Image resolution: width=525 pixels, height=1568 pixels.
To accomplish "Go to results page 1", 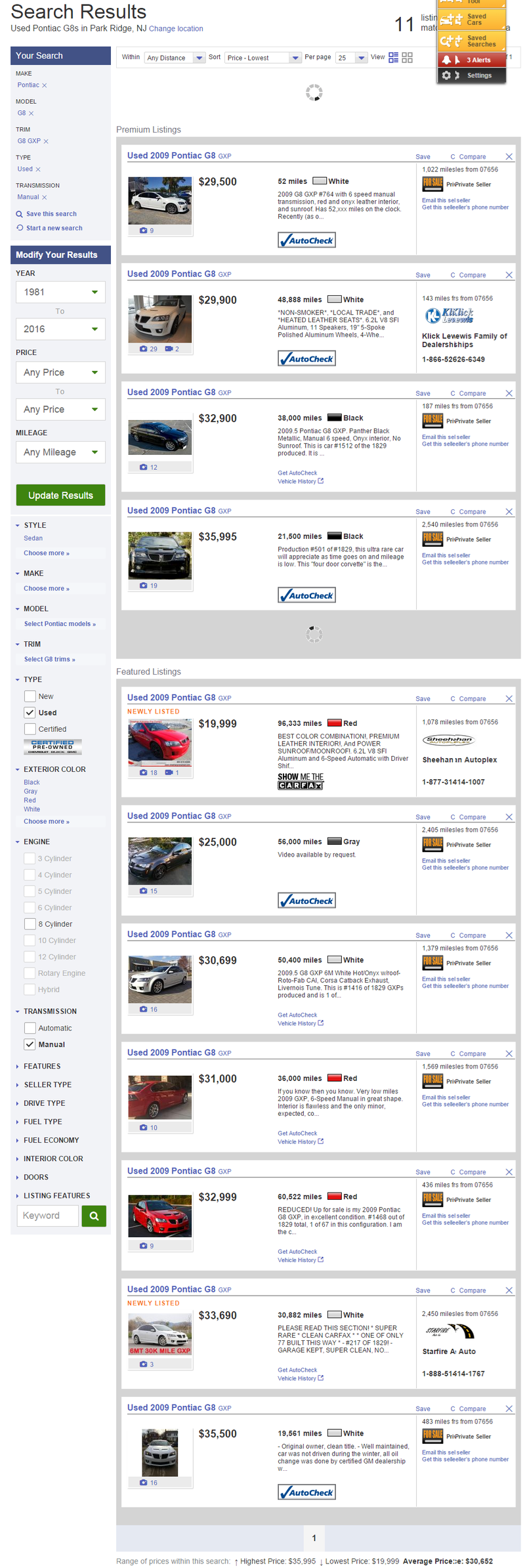I will click(x=314, y=1538).
